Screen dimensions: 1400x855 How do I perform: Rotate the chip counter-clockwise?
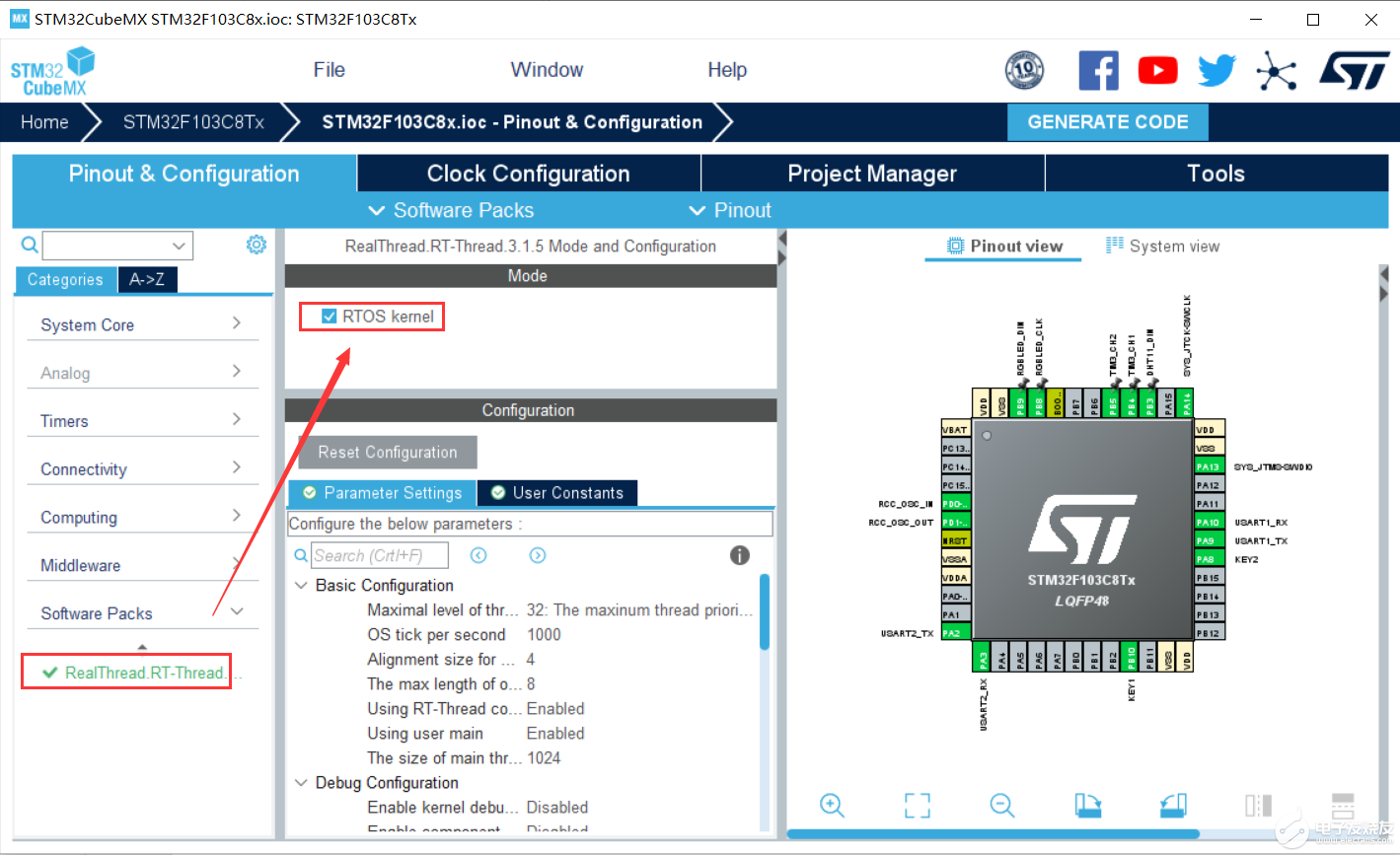point(1173,806)
